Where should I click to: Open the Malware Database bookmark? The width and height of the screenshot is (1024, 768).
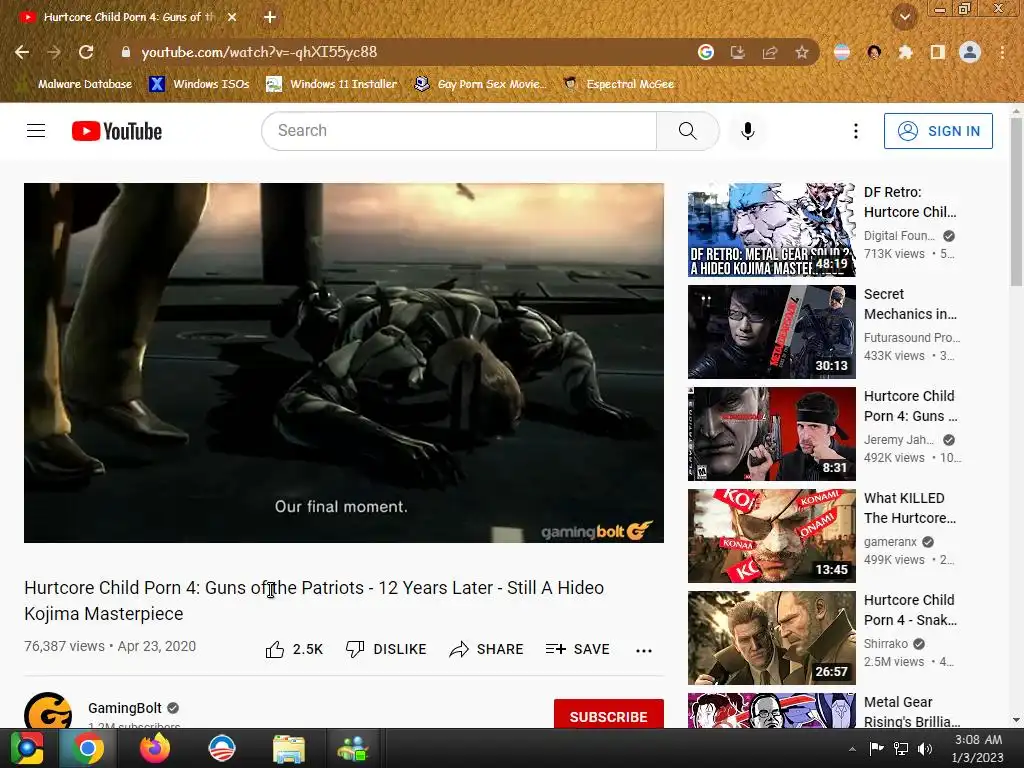click(x=75, y=84)
